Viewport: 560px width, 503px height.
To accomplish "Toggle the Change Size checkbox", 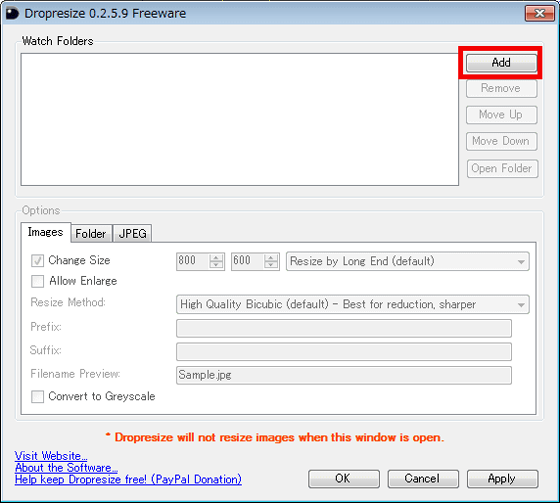I will [x=37, y=260].
